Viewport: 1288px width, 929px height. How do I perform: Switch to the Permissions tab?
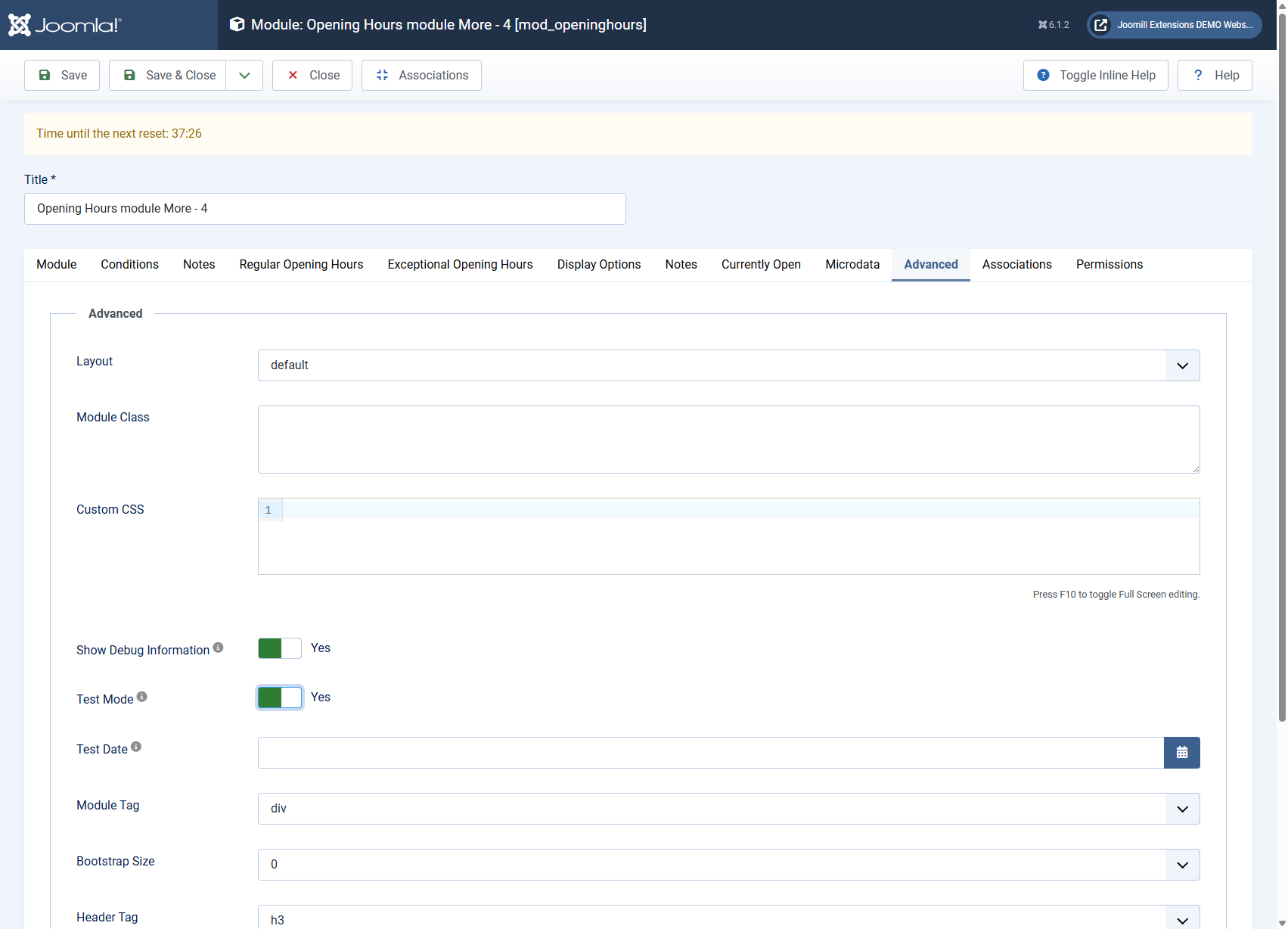click(1110, 265)
